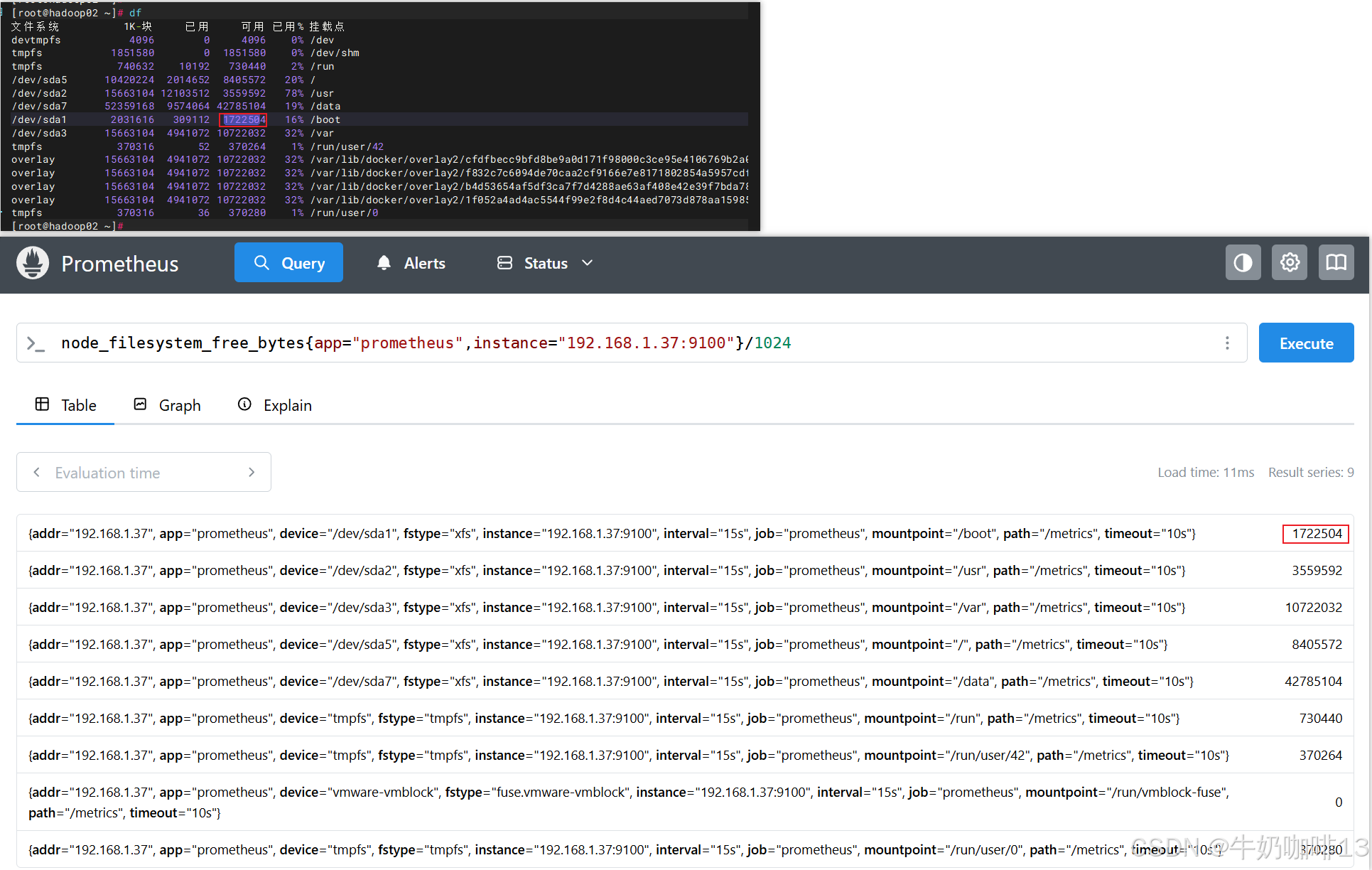Screen dimensions: 1372x870
Task: Click the terminal prompt icon in query bar
Action: [x=36, y=343]
